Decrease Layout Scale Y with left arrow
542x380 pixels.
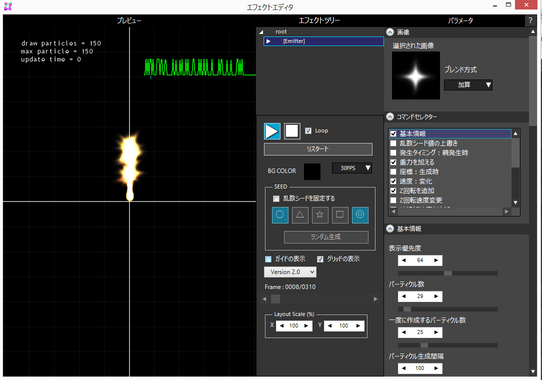click(330, 326)
